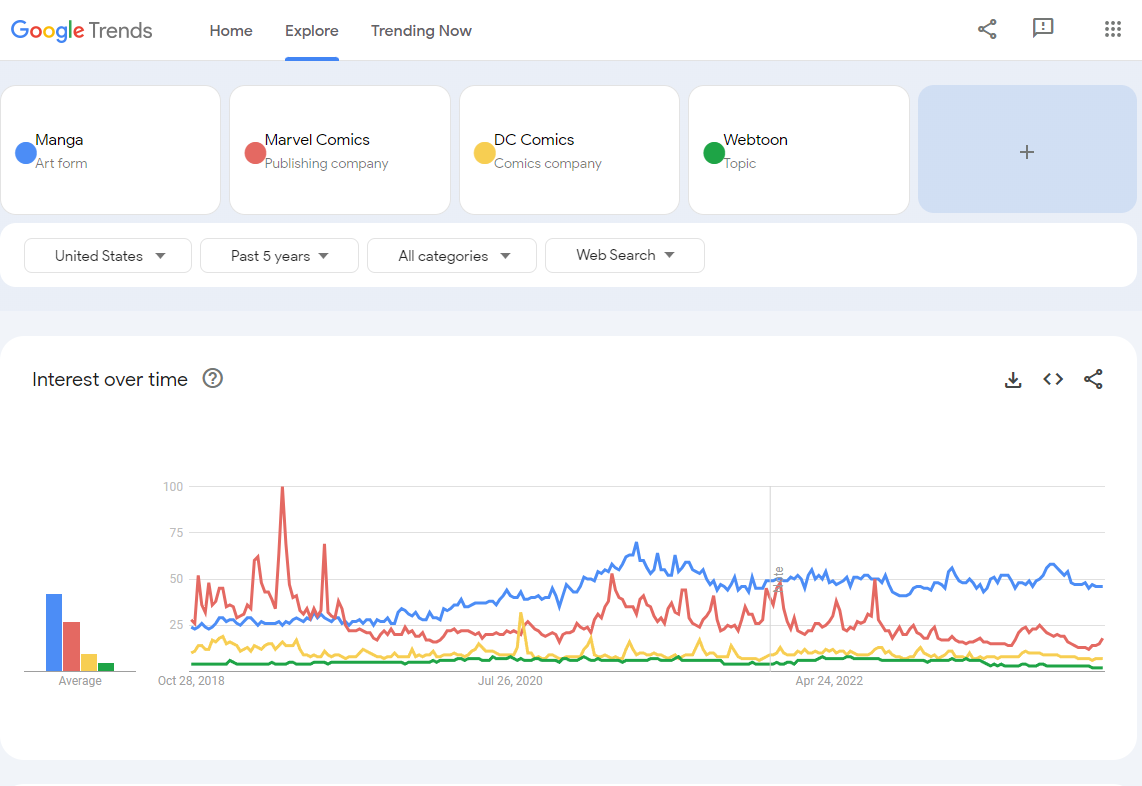Add a comparison term with plus

[x=1026, y=152]
